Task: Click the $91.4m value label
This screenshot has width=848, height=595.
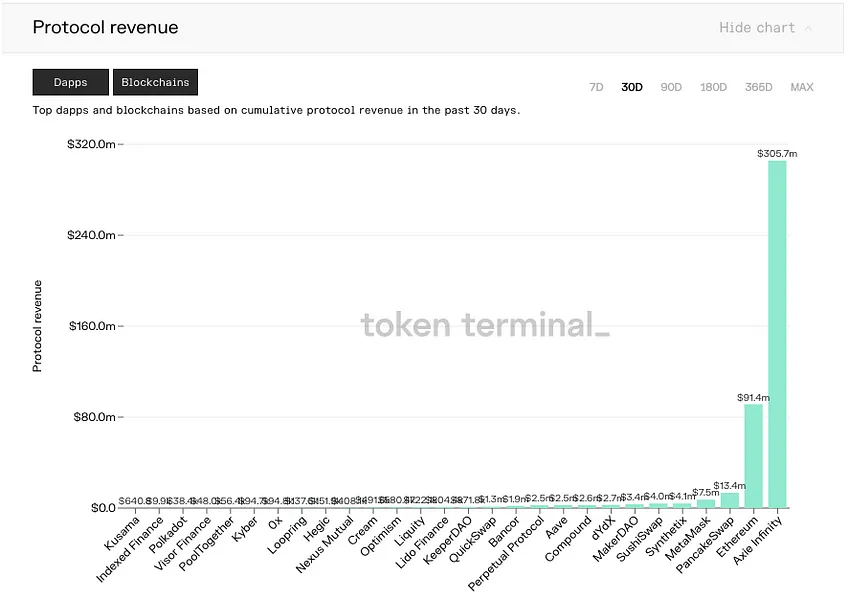Action: tap(753, 398)
